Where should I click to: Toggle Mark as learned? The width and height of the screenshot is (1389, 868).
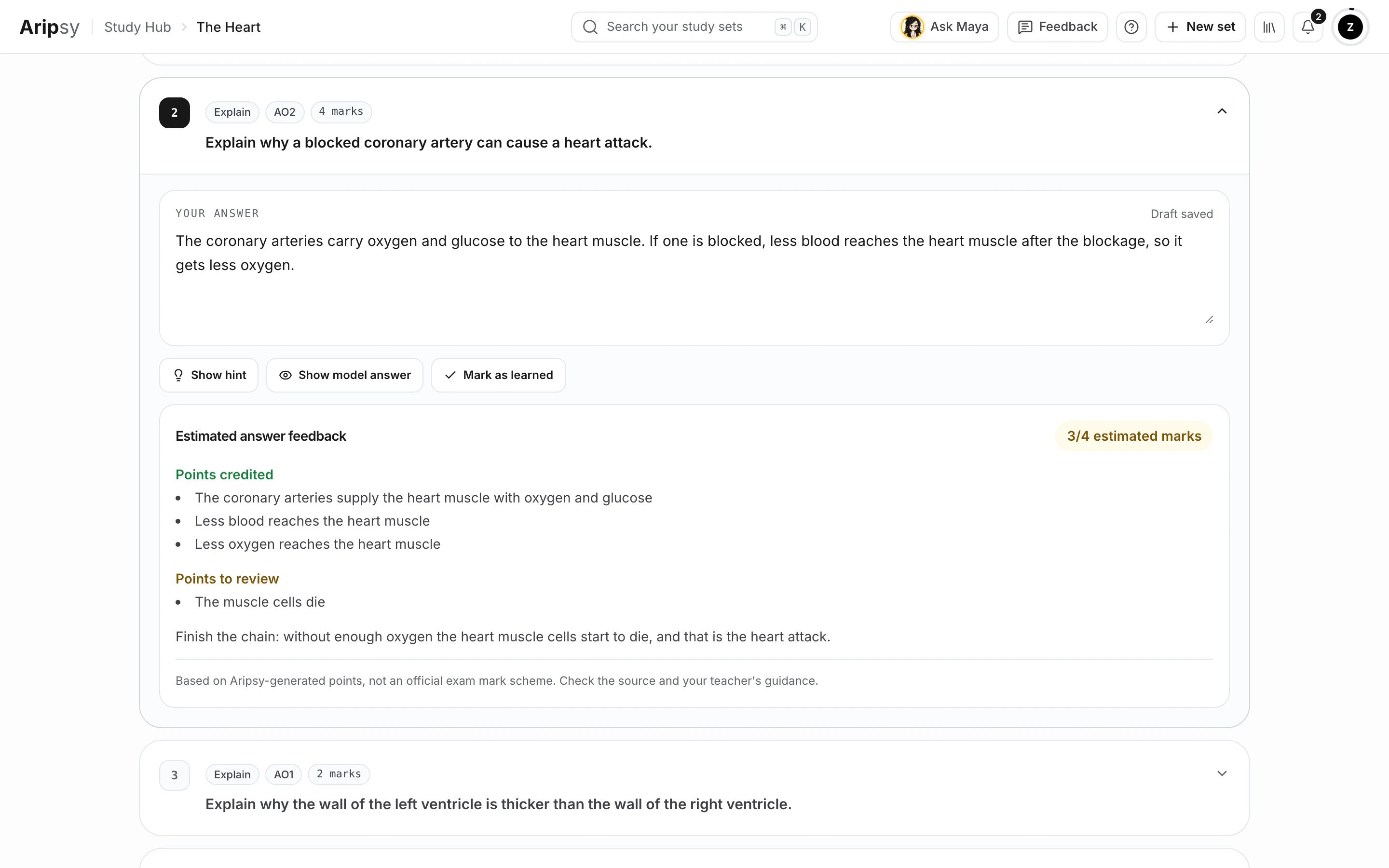point(498,375)
